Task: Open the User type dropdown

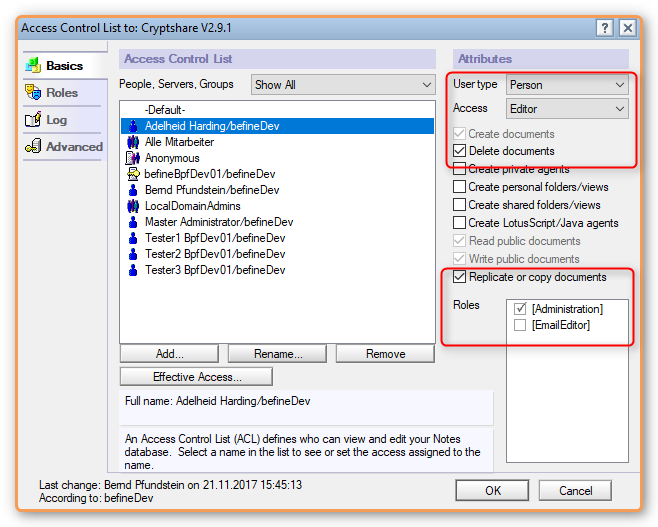Action: pos(567,85)
